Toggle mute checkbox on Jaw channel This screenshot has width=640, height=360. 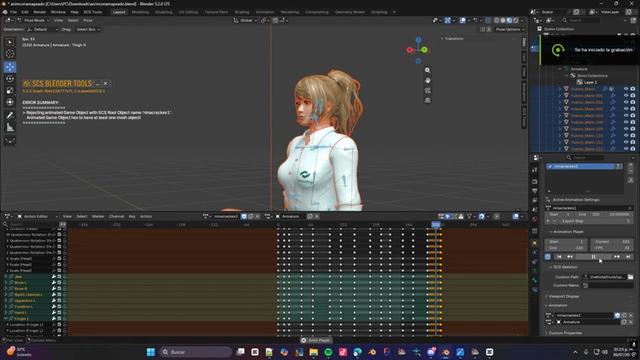[59, 277]
